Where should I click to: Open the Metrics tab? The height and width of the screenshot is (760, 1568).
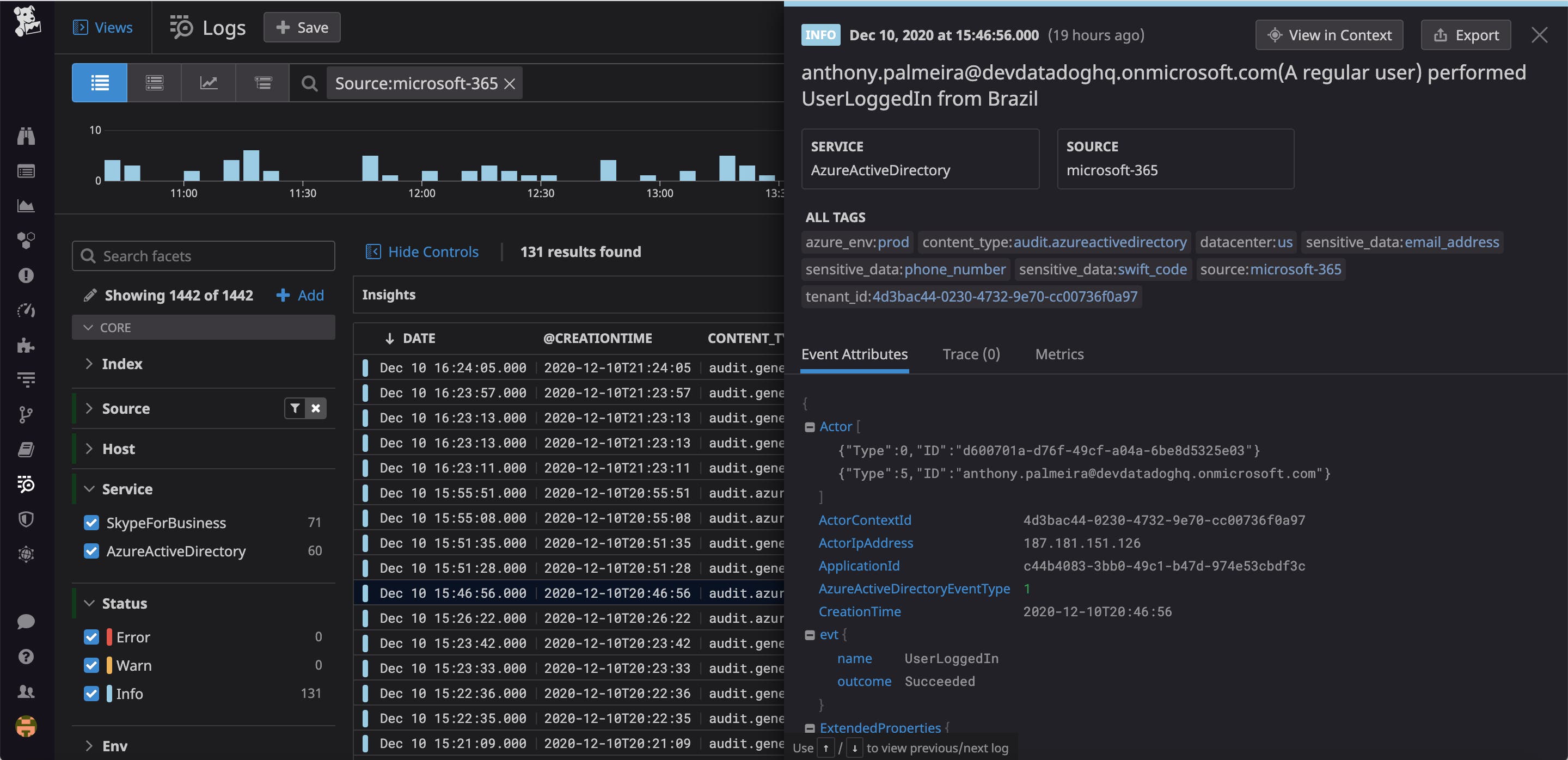click(x=1059, y=353)
